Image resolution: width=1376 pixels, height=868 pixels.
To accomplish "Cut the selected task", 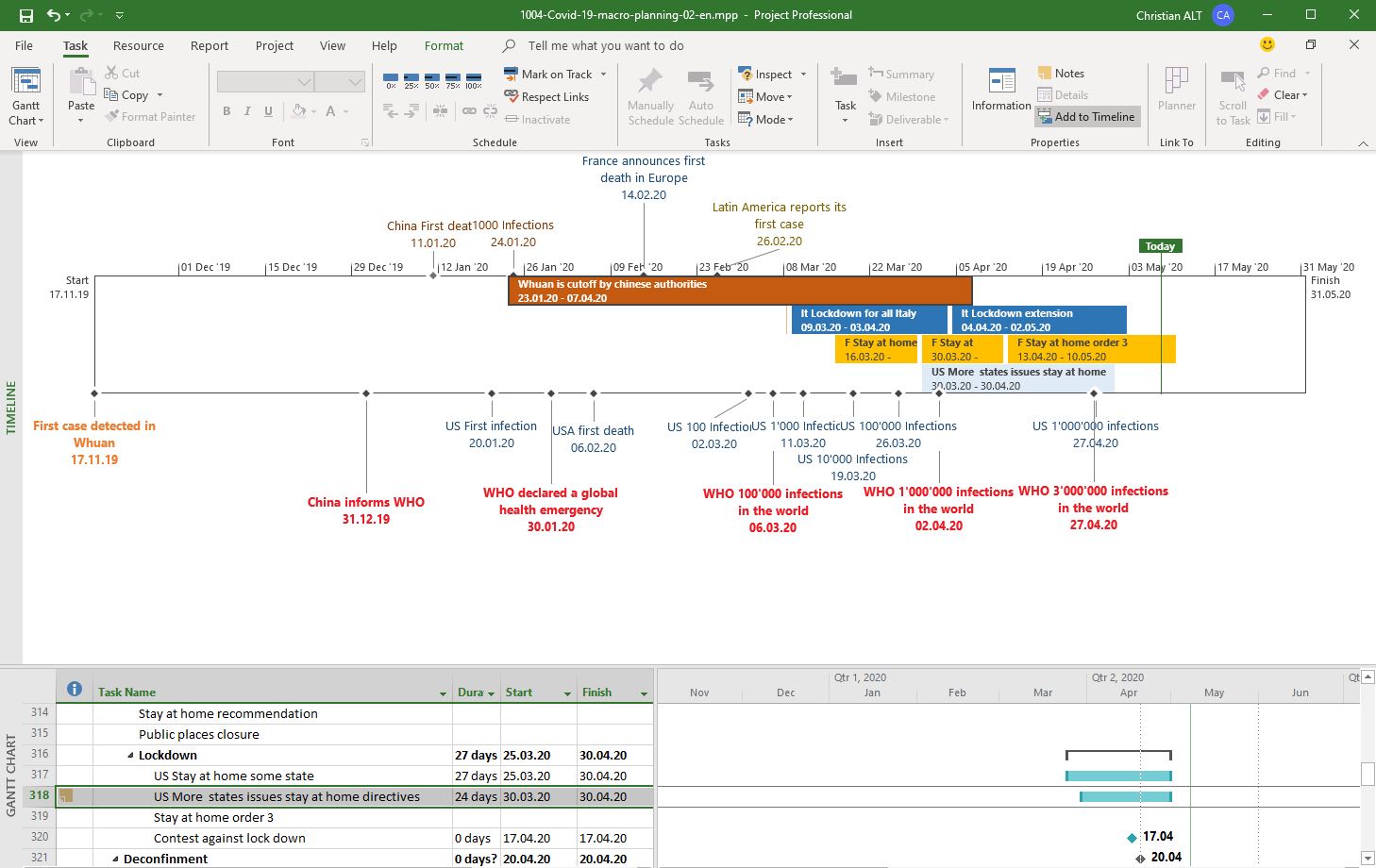I will click(x=123, y=73).
